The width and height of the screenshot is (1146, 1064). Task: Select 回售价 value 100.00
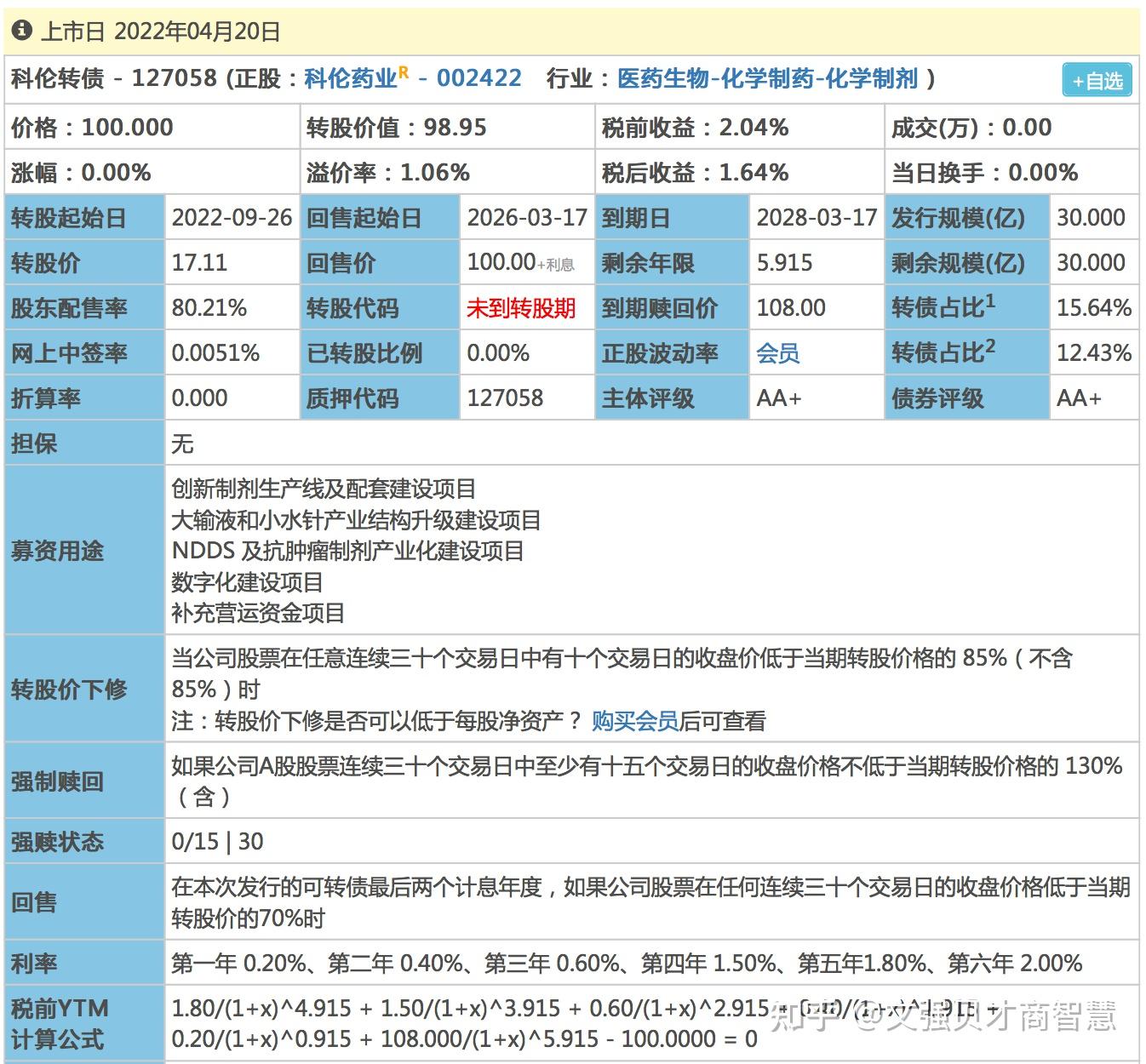[x=501, y=263]
